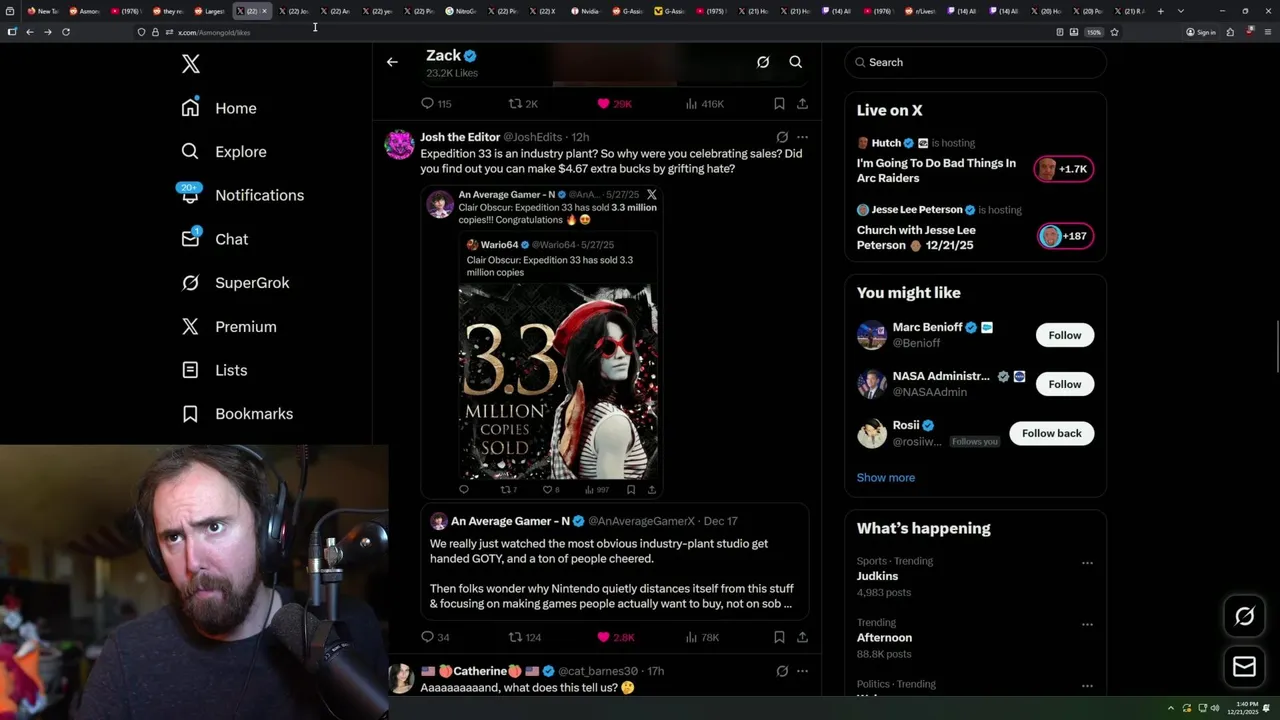Share the top post with 29K likes

802,104
